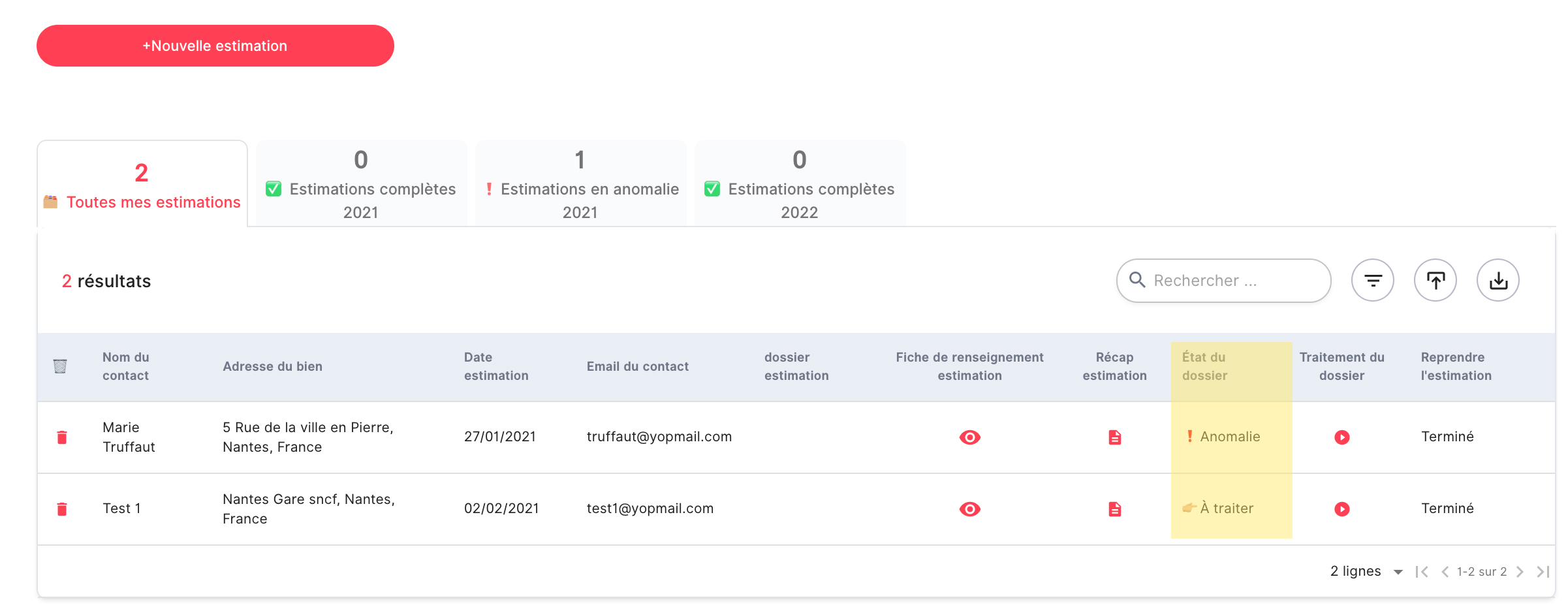Image resolution: width=1568 pixels, height=611 pixels.
Task: Click the Marie Truffaut name cell
Action: (x=129, y=437)
